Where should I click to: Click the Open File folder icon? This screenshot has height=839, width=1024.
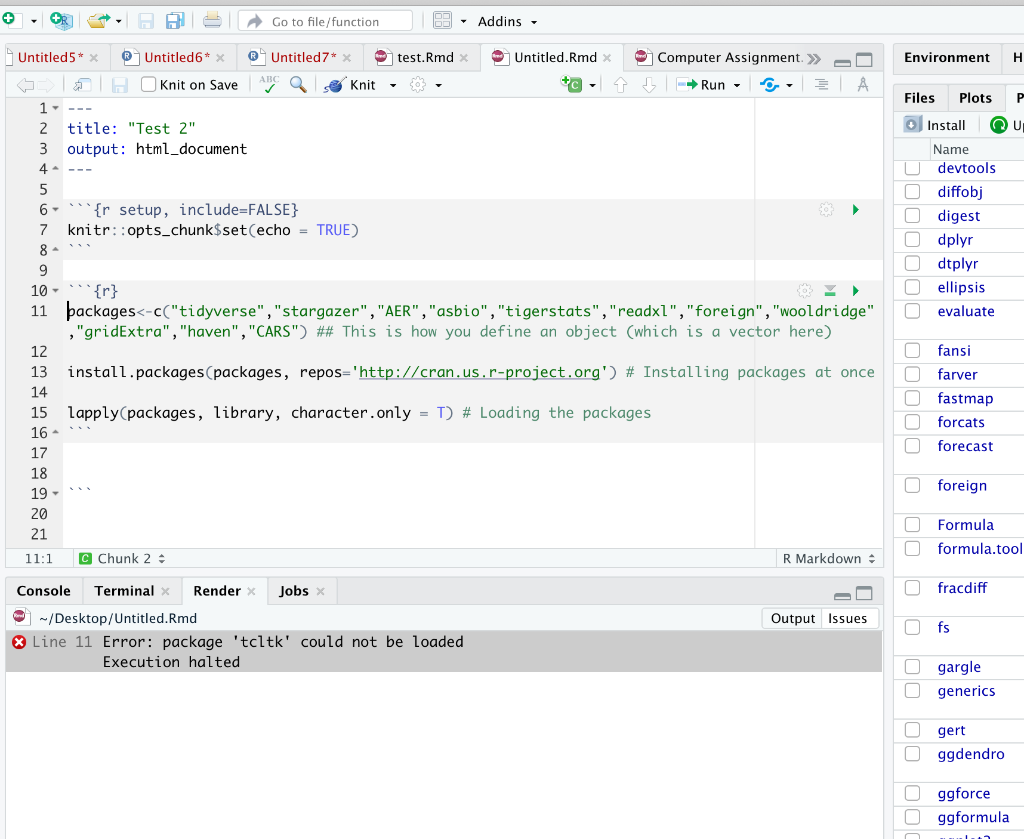tap(99, 21)
